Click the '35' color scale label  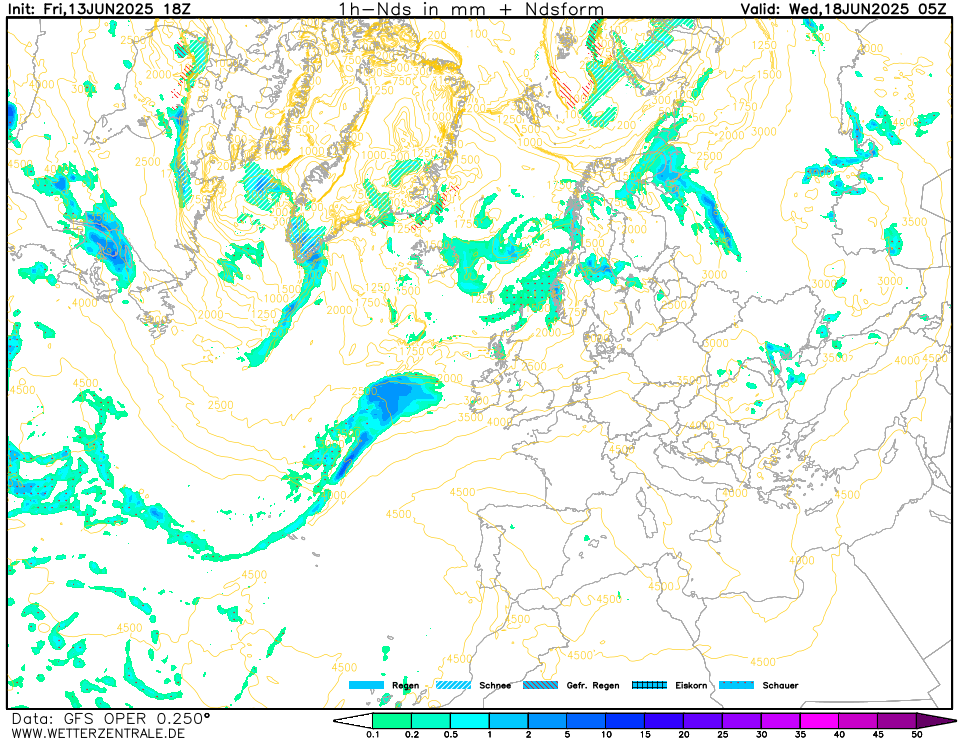pyautogui.click(x=800, y=735)
